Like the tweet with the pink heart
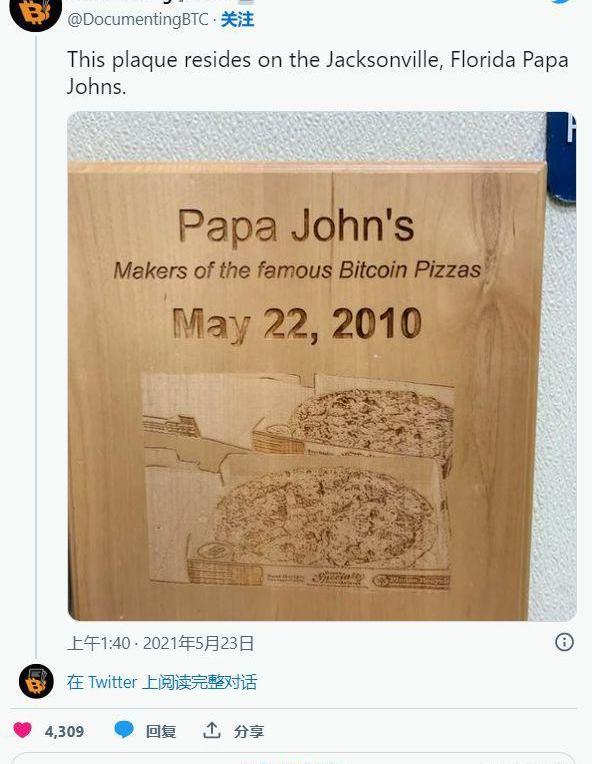Screen dimensions: 592x764 (22, 730)
